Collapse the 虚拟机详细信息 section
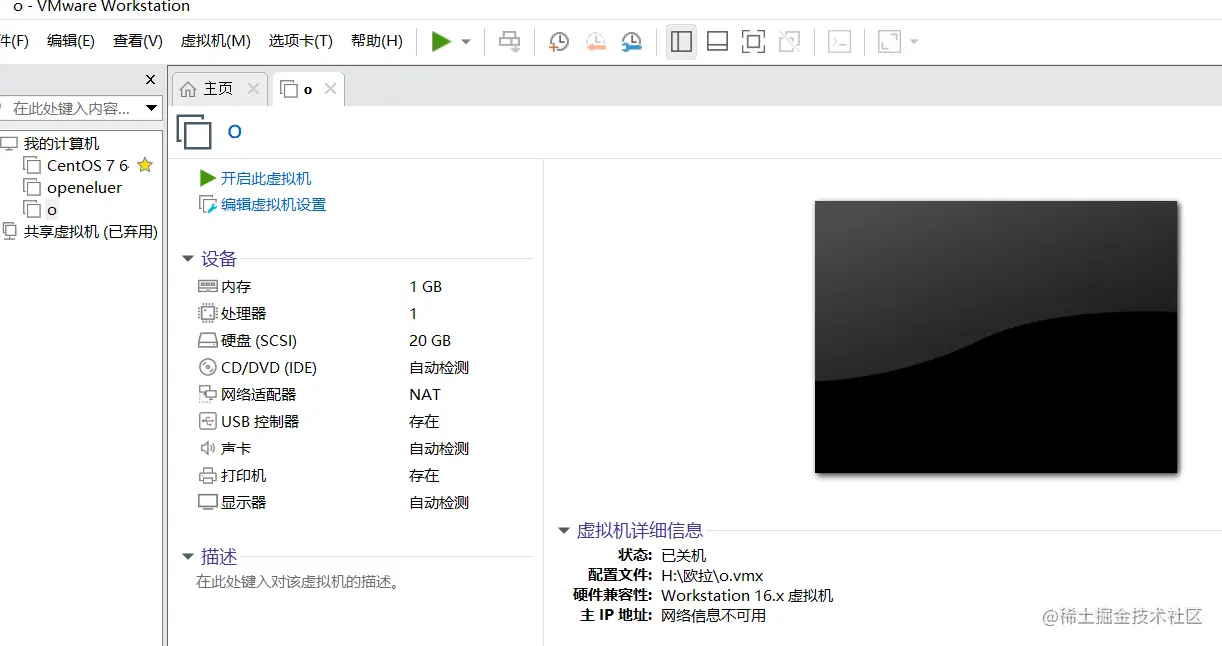Viewport: 1222px width, 646px height. point(564,531)
